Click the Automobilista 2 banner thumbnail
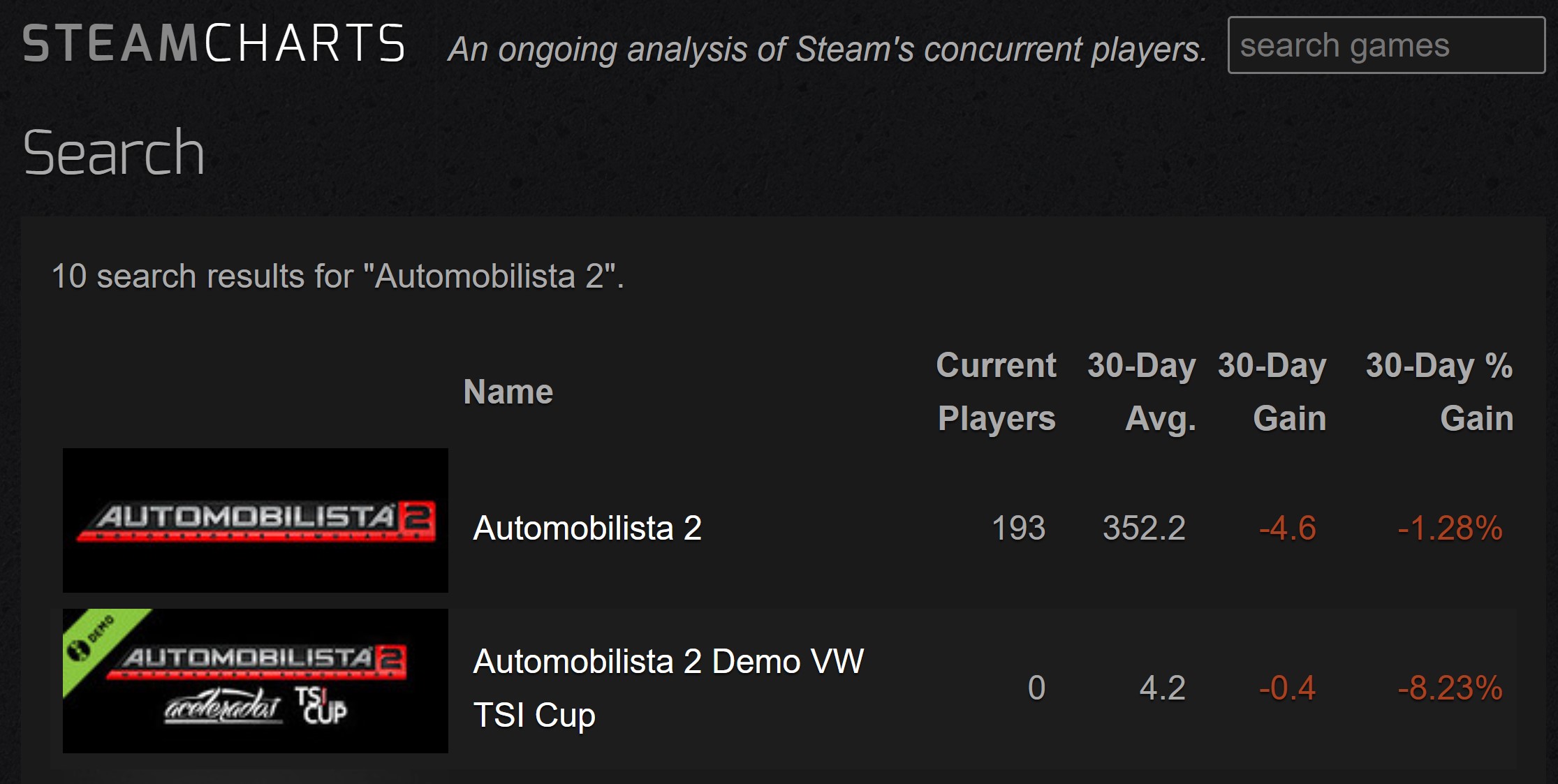Image resolution: width=1558 pixels, height=784 pixels. [x=256, y=520]
